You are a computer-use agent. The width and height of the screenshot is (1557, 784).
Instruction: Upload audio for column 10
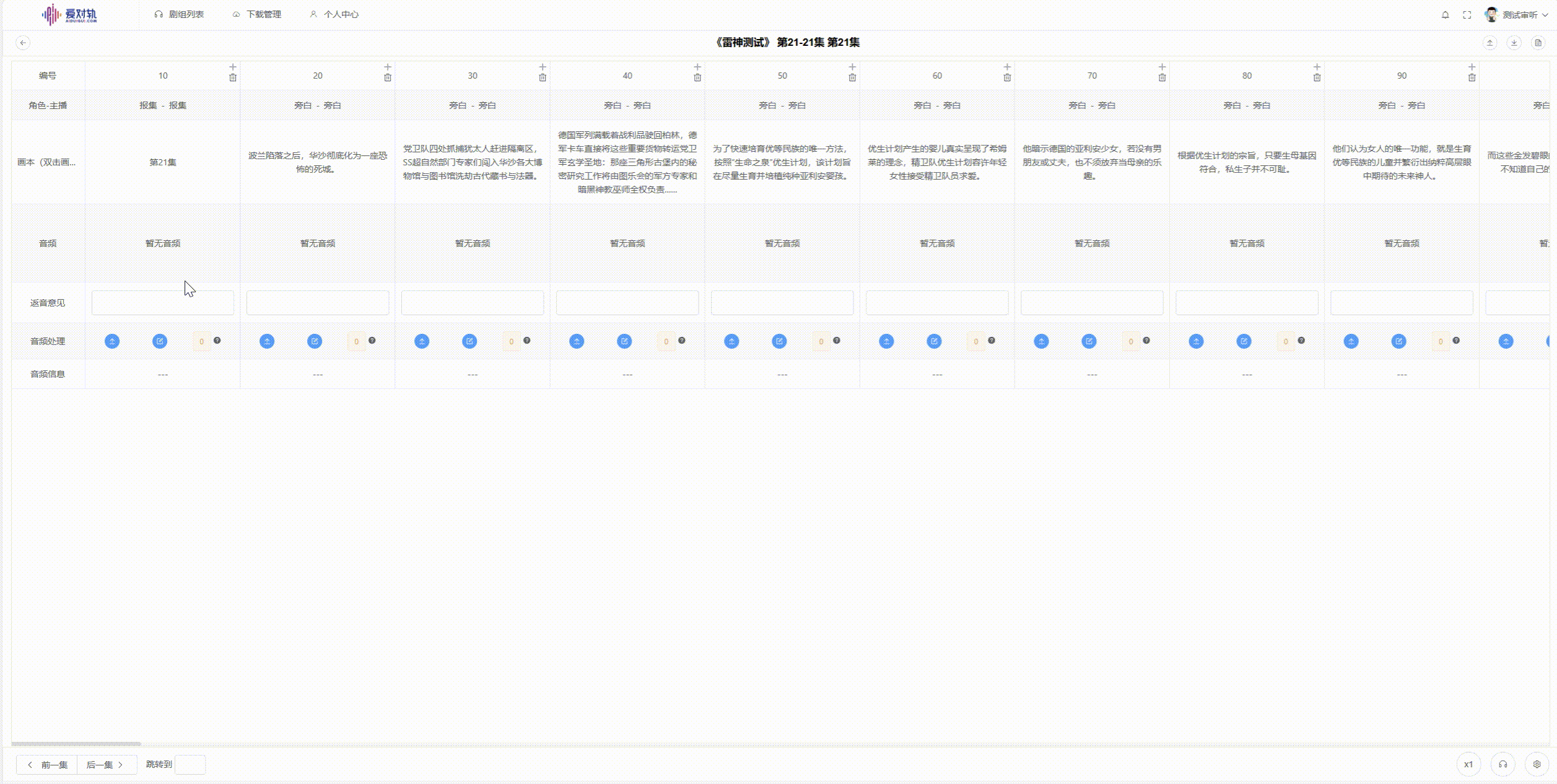coord(112,341)
